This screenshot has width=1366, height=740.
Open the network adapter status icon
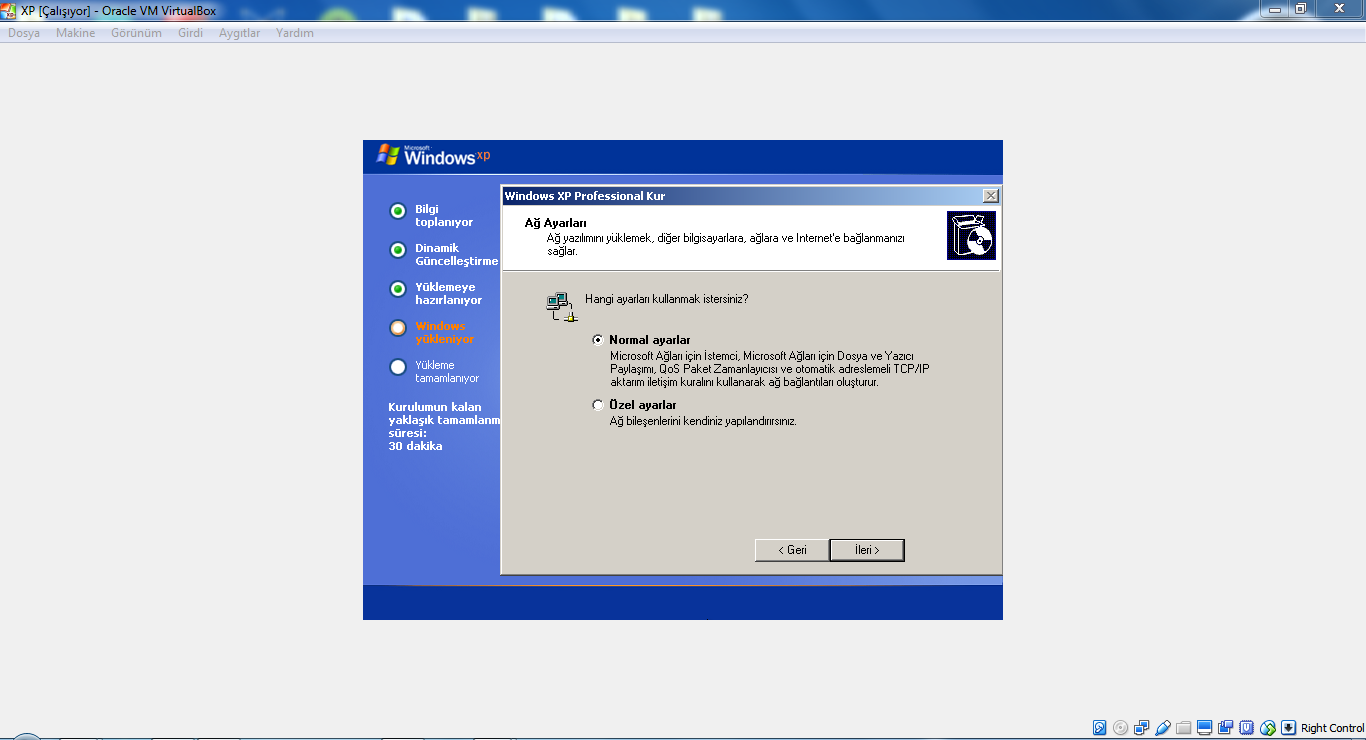(1141, 728)
